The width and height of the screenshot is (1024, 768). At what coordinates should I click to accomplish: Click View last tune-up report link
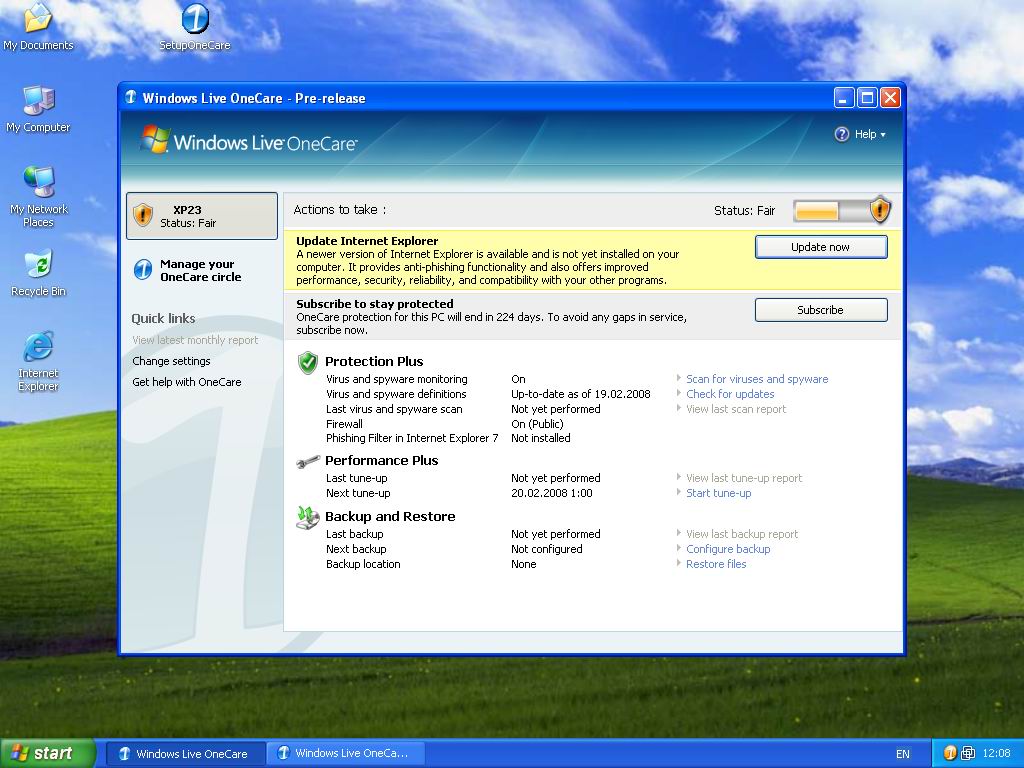(x=744, y=478)
